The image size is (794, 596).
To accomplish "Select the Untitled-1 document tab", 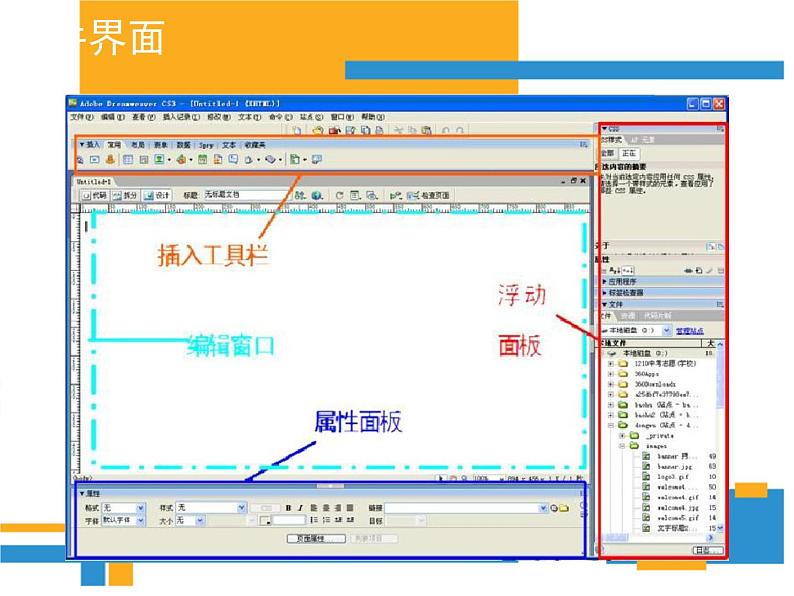I will [94, 181].
